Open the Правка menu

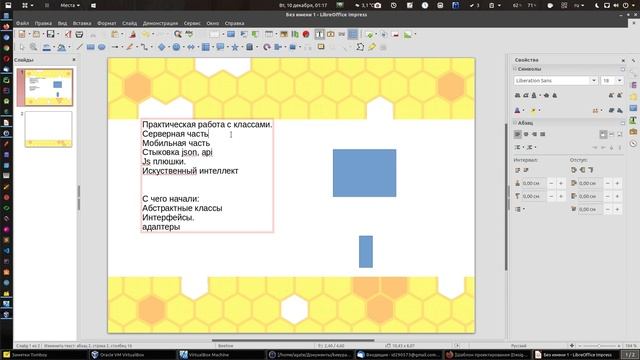[x=43, y=23]
